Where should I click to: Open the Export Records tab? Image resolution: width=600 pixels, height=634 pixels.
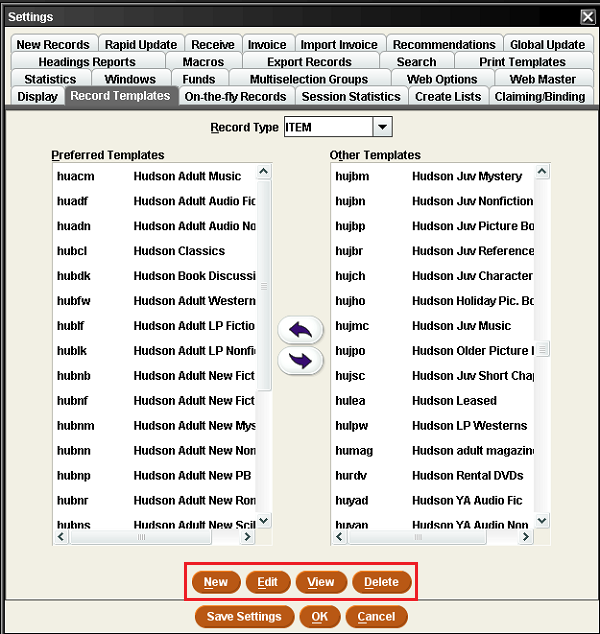[310, 62]
